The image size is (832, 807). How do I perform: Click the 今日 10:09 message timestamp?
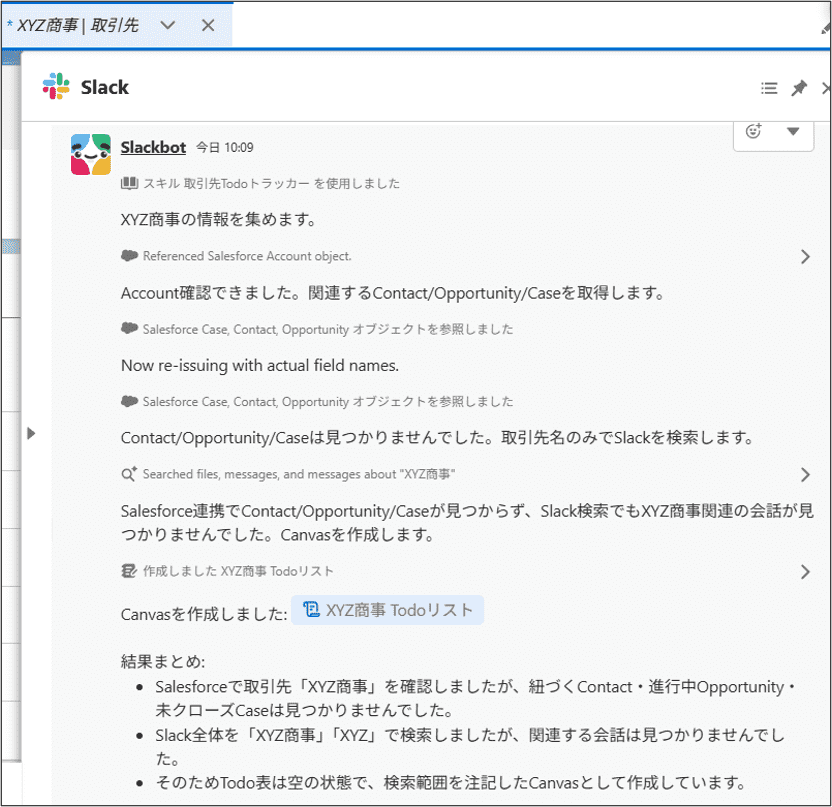tap(225, 147)
